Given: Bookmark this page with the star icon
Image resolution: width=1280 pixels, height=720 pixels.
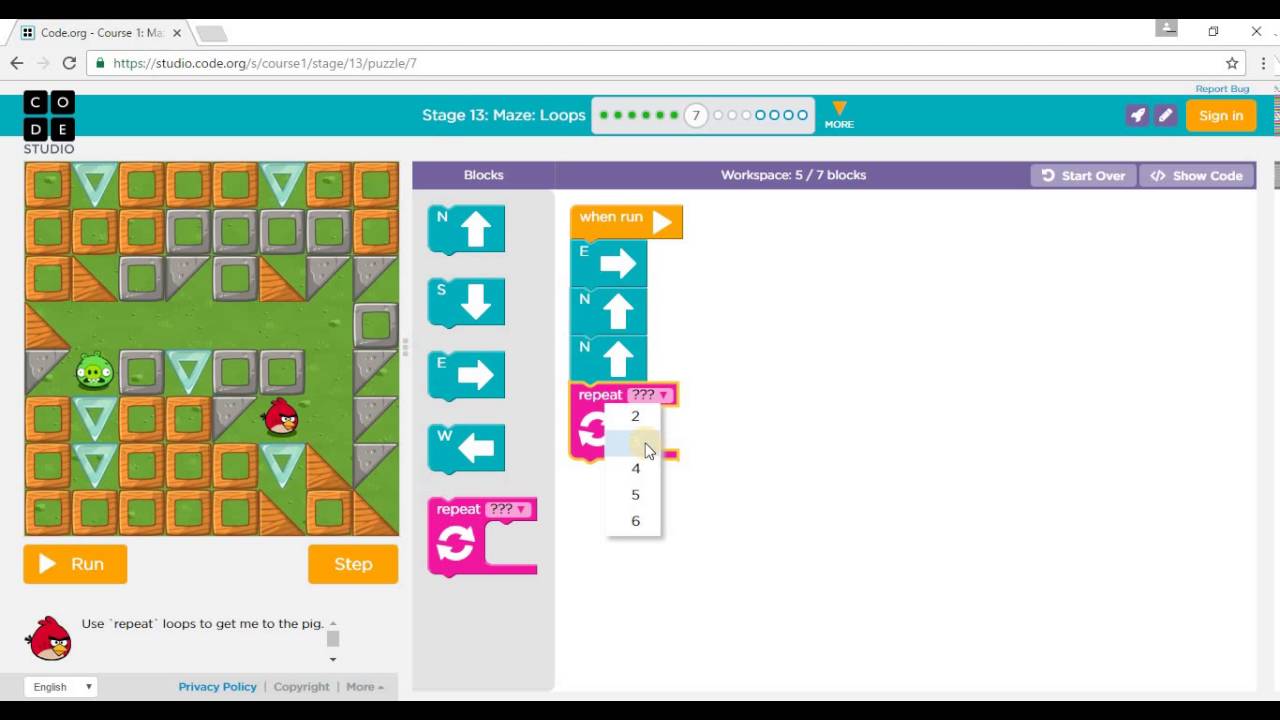Looking at the screenshot, I should click(x=1232, y=63).
